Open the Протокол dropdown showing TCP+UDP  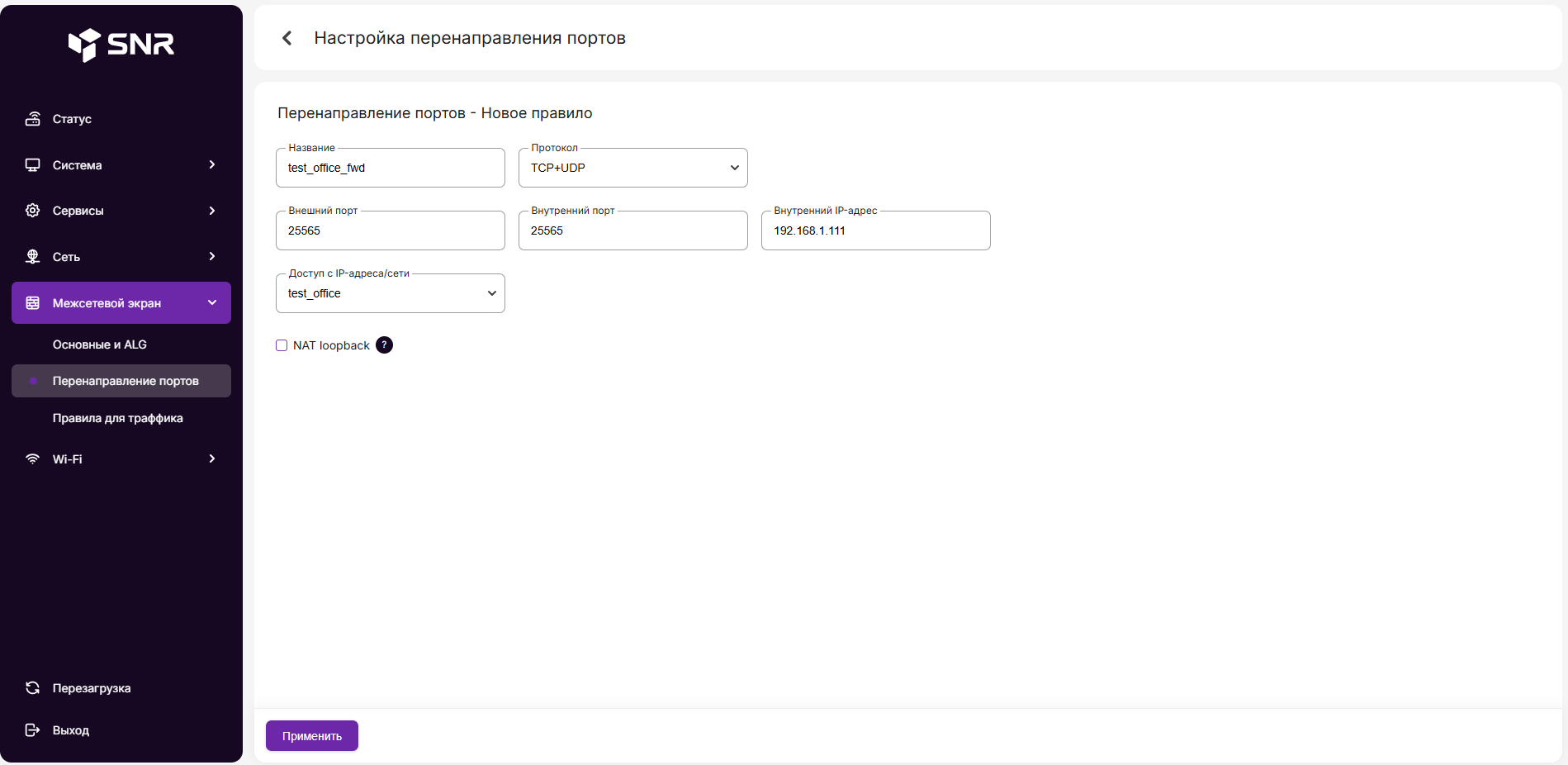click(x=632, y=168)
